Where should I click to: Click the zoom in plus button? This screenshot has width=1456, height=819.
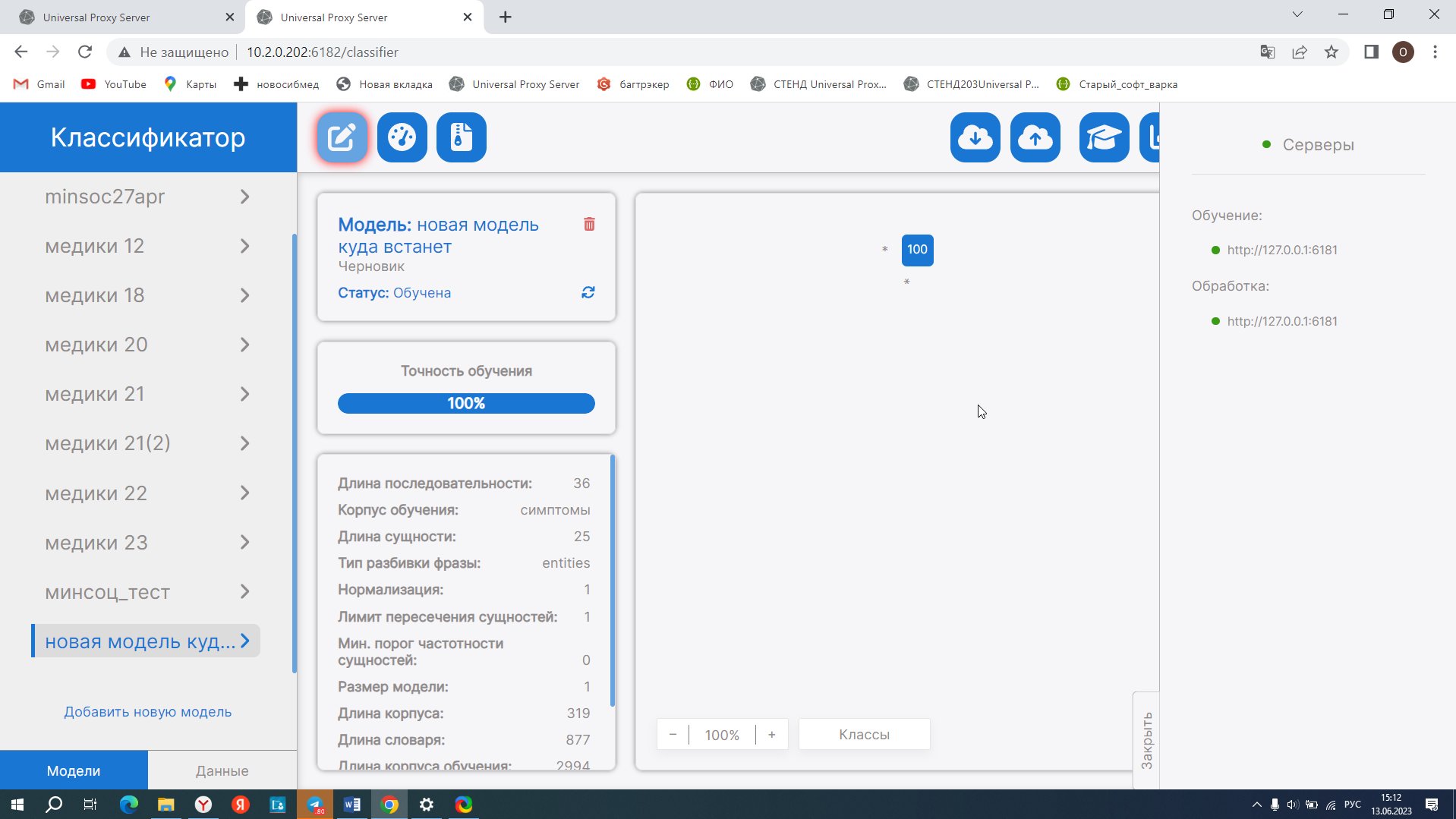771,735
